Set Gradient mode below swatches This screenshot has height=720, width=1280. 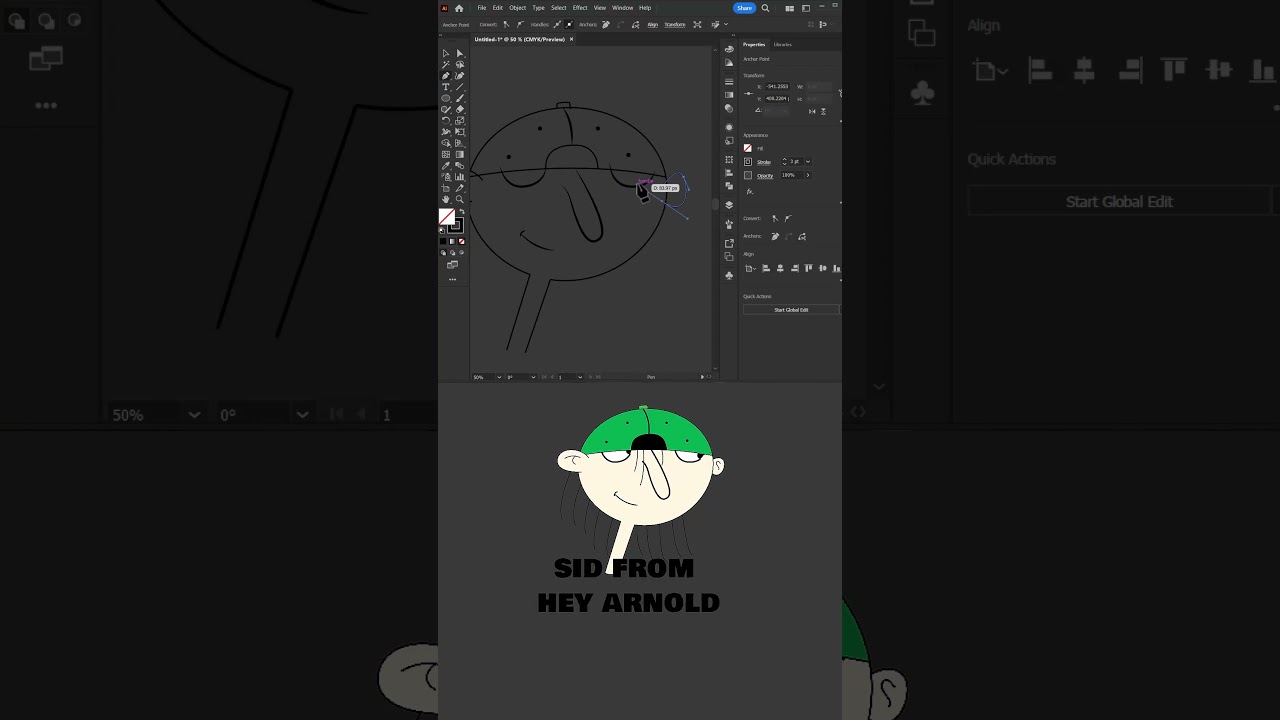(x=452, y=241)
